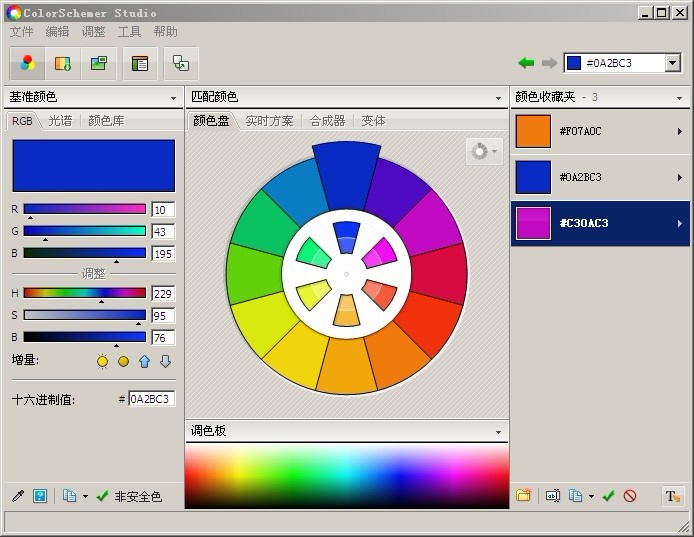This screenshot has width=694, height=537.
Task: Open the copy options arrow in favorites toolbar
Action: 591,496
